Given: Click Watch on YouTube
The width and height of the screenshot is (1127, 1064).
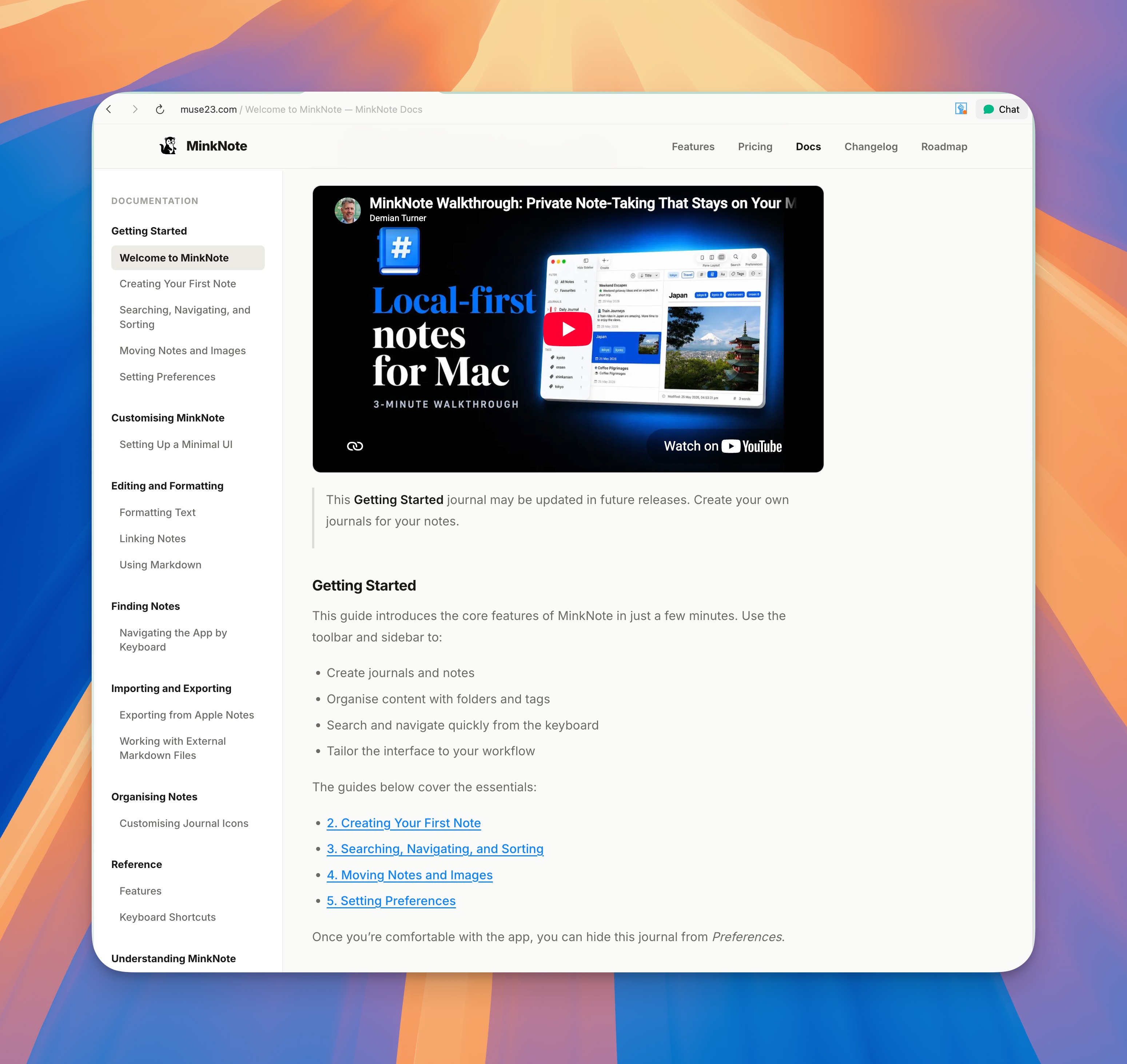Looking at the screenshot, I should (x=722, y=446).
